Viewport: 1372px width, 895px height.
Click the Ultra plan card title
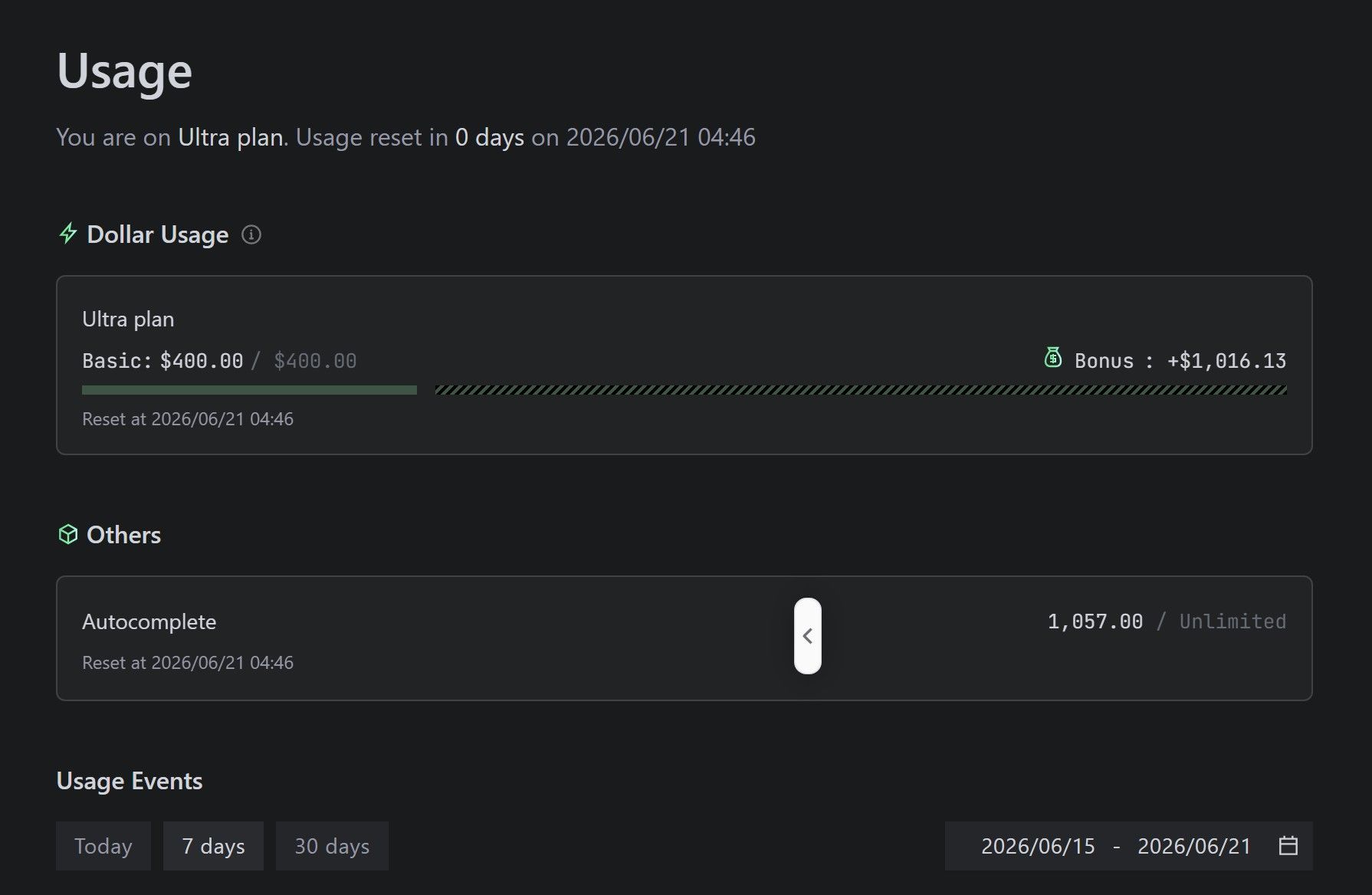coord(128,320)
